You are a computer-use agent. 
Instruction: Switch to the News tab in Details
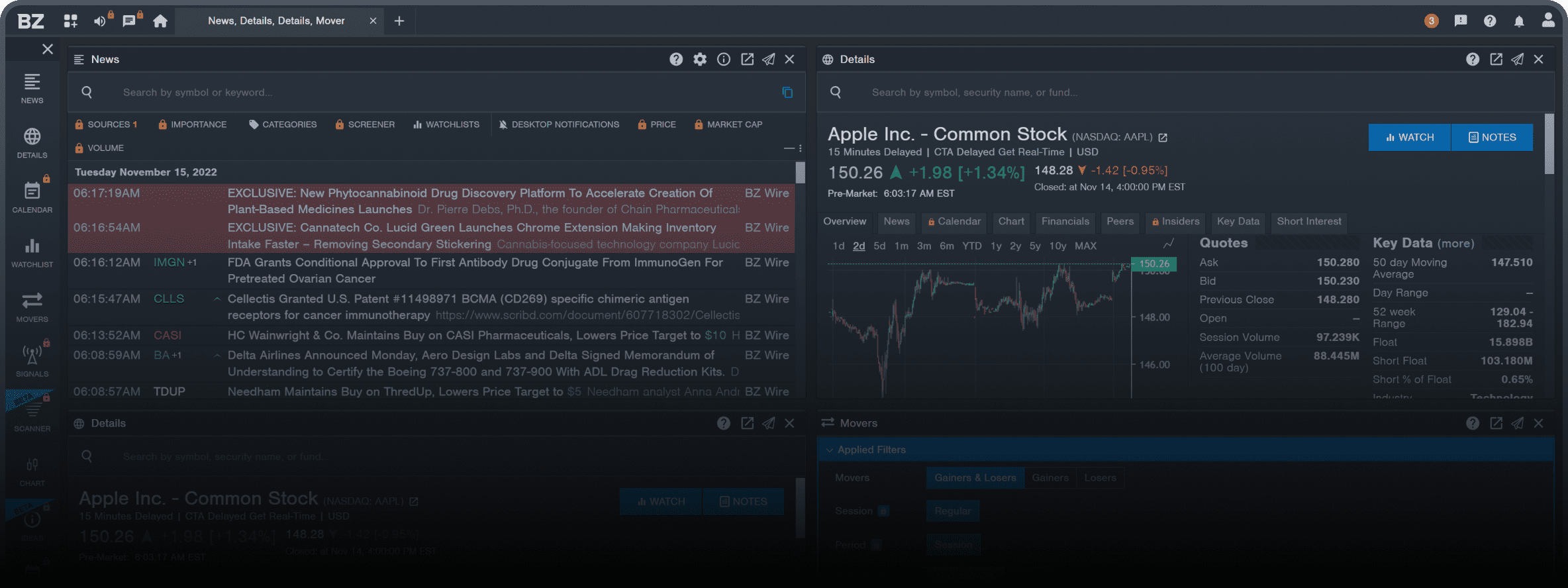pos(897,222)
